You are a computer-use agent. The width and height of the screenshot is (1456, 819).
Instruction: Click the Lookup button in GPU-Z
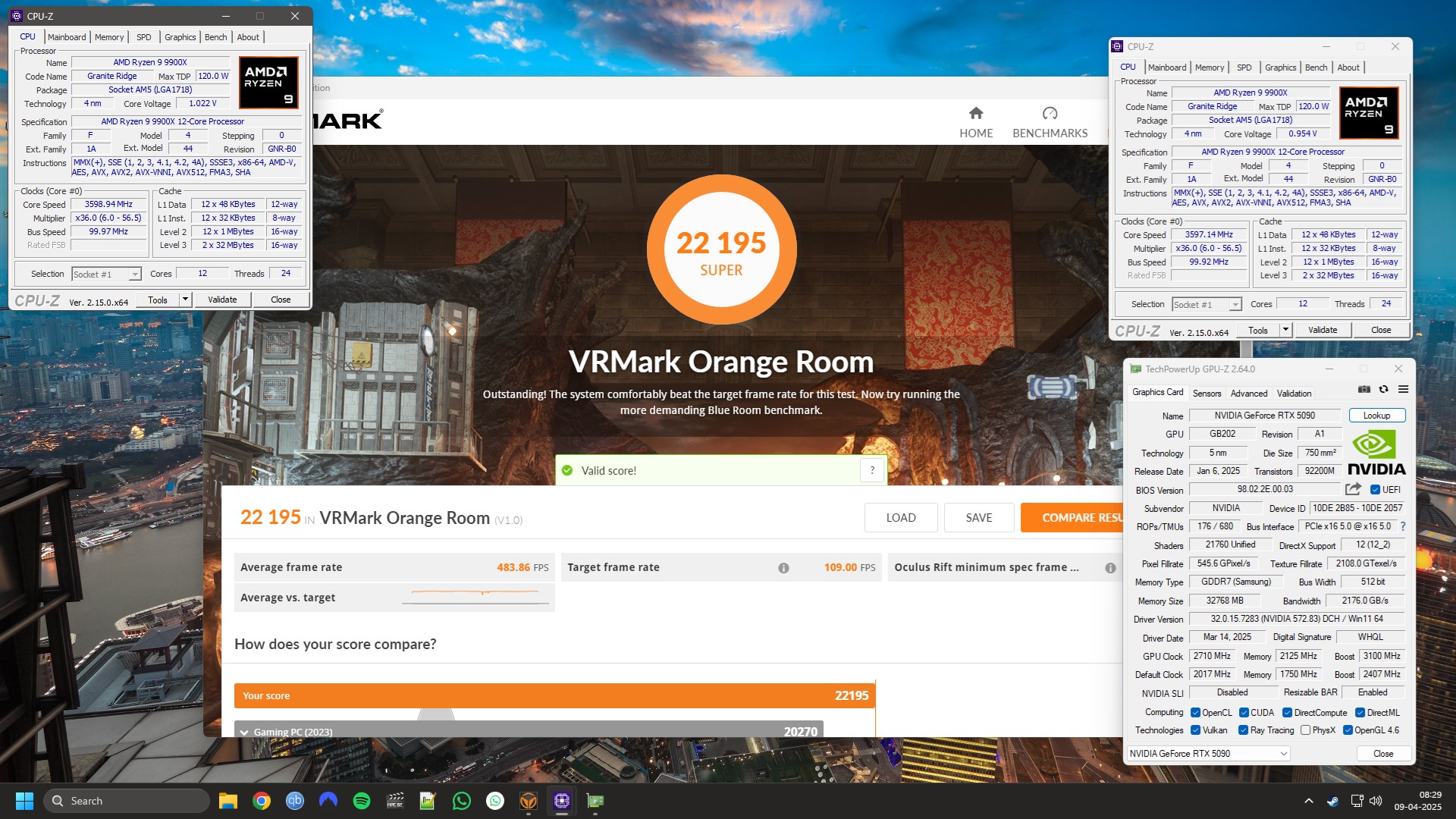click(1376, 416)
